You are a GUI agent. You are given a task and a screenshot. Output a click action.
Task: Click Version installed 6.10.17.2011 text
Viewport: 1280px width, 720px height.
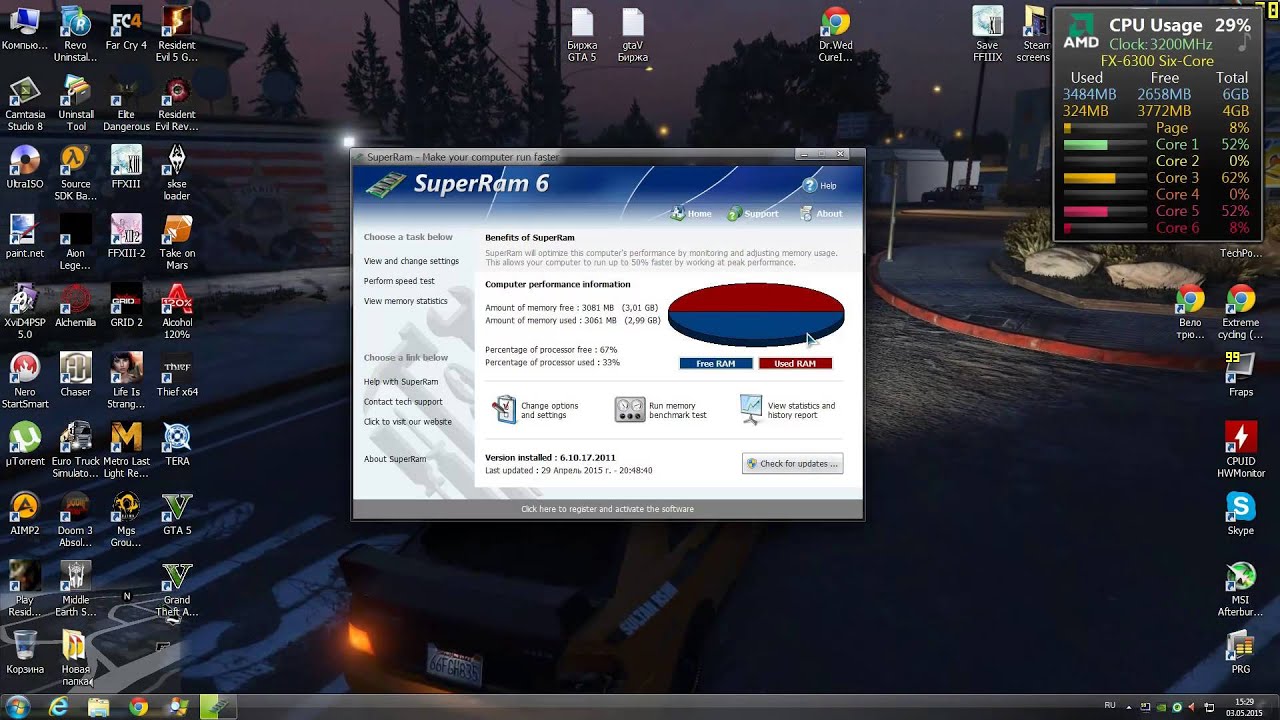tap(550, 458)
